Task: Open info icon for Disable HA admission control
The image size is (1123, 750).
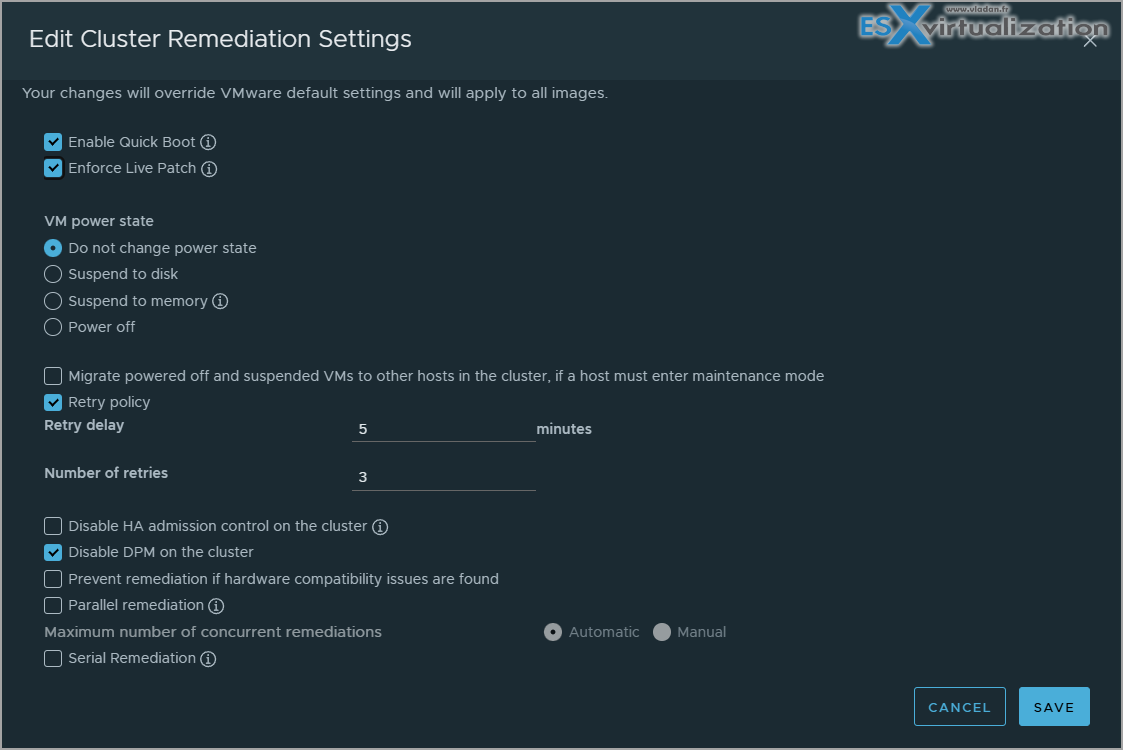Action: [x=380, y=527]
